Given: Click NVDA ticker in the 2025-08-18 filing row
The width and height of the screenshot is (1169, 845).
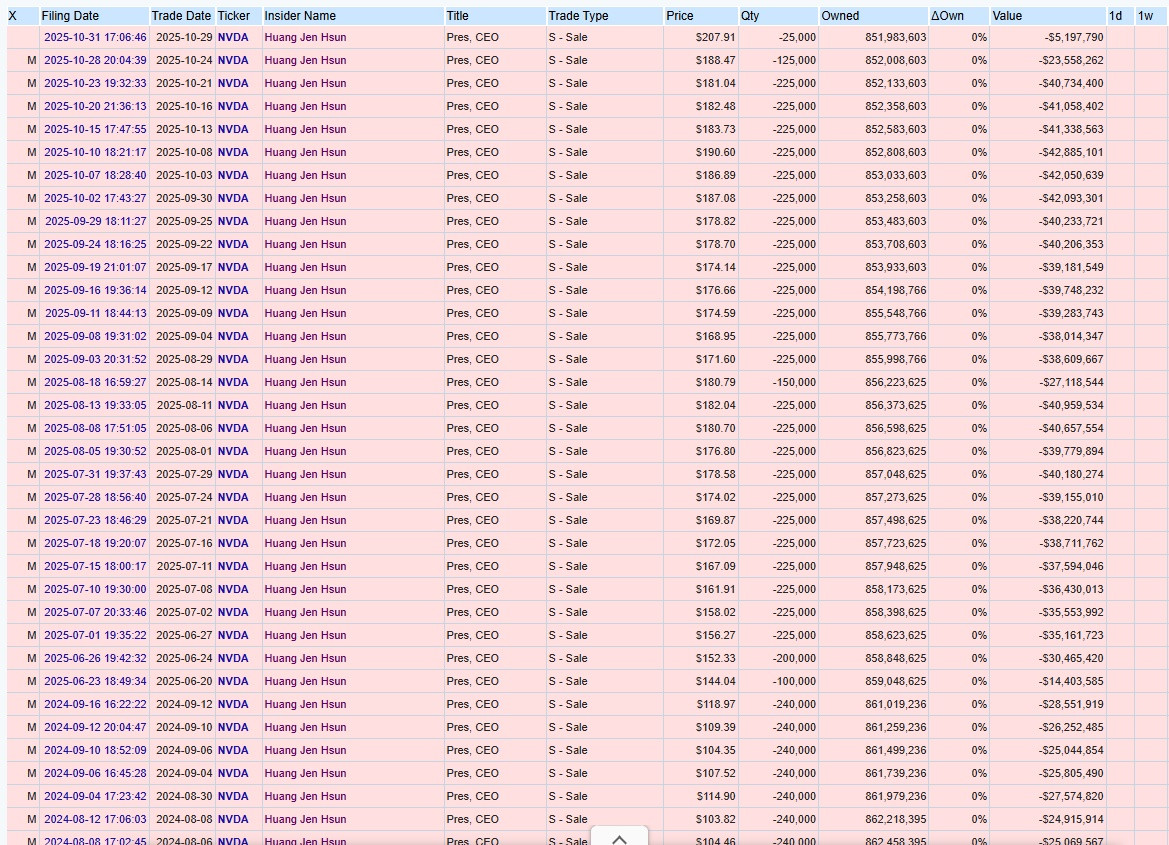Looking at the screenshot, I should (x=233, y=382).
